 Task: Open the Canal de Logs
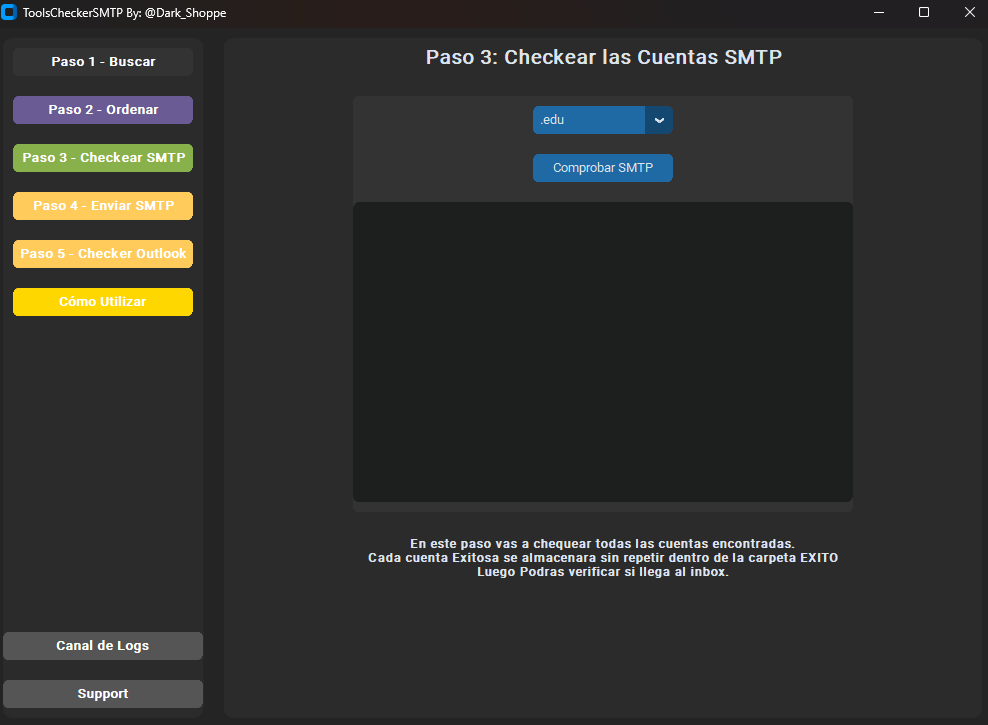coord(102,645)
